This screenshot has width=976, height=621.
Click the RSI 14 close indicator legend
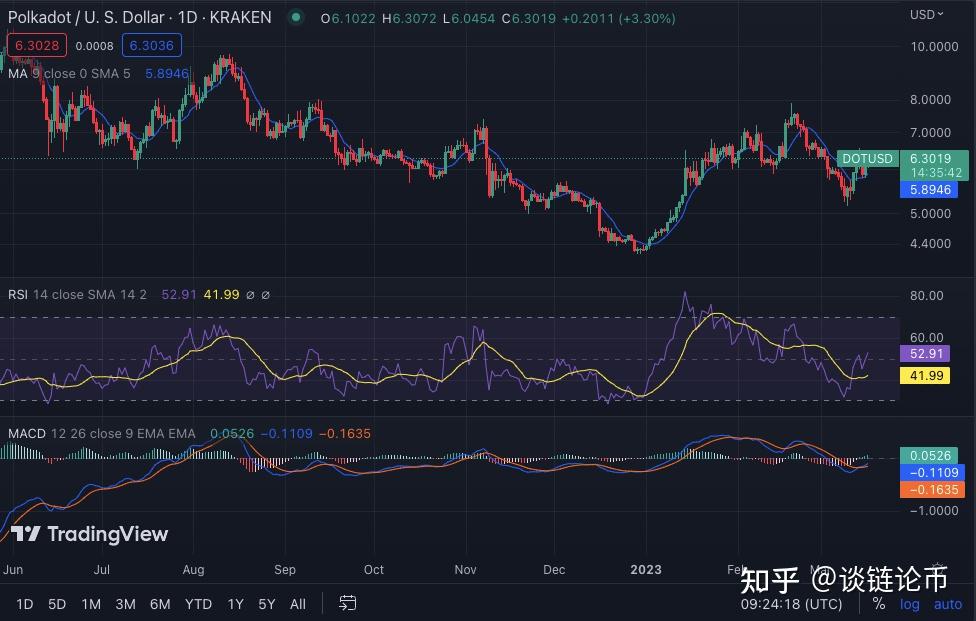pos(77,294)
